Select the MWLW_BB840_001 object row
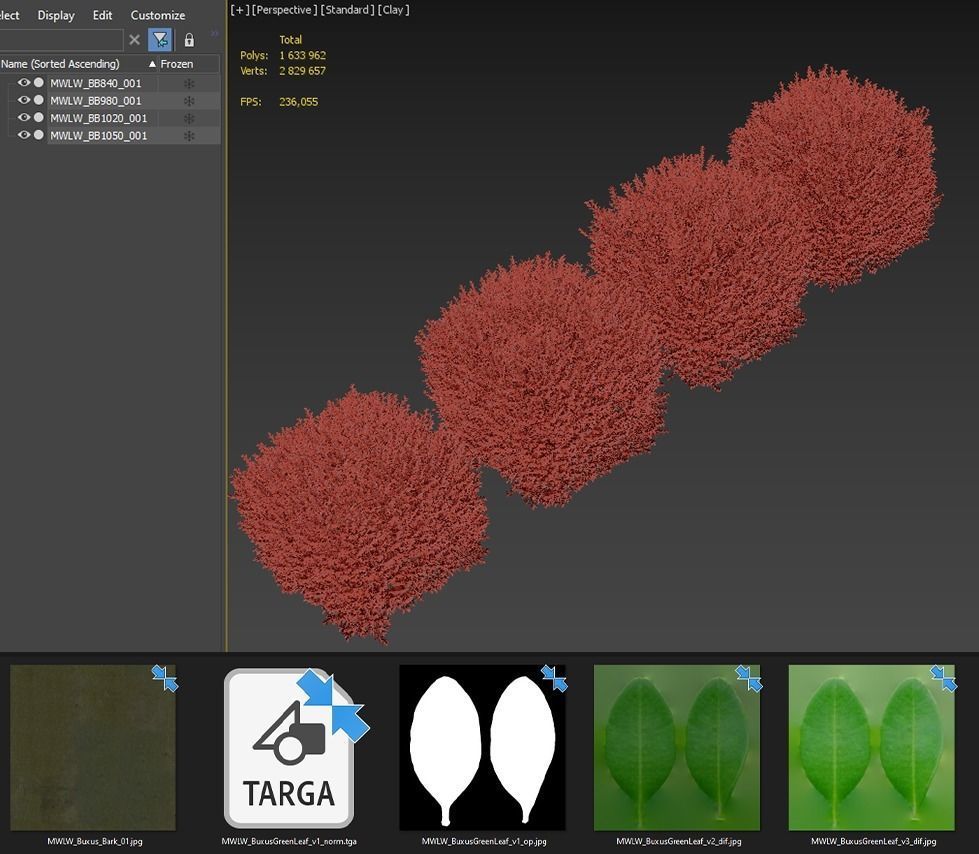Viewport: 979px width, 854px height. 96,83
